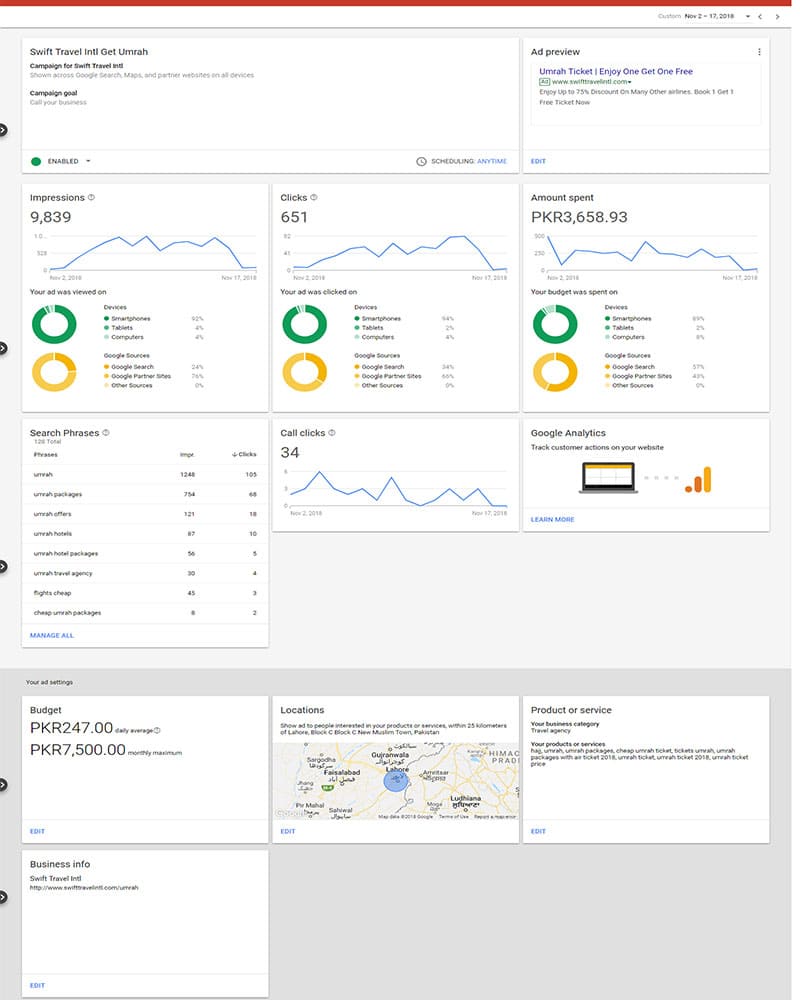Click the Locations map thumbnail
The image size is (800, 1000).
pyautogui.click(x=396, y=781)
